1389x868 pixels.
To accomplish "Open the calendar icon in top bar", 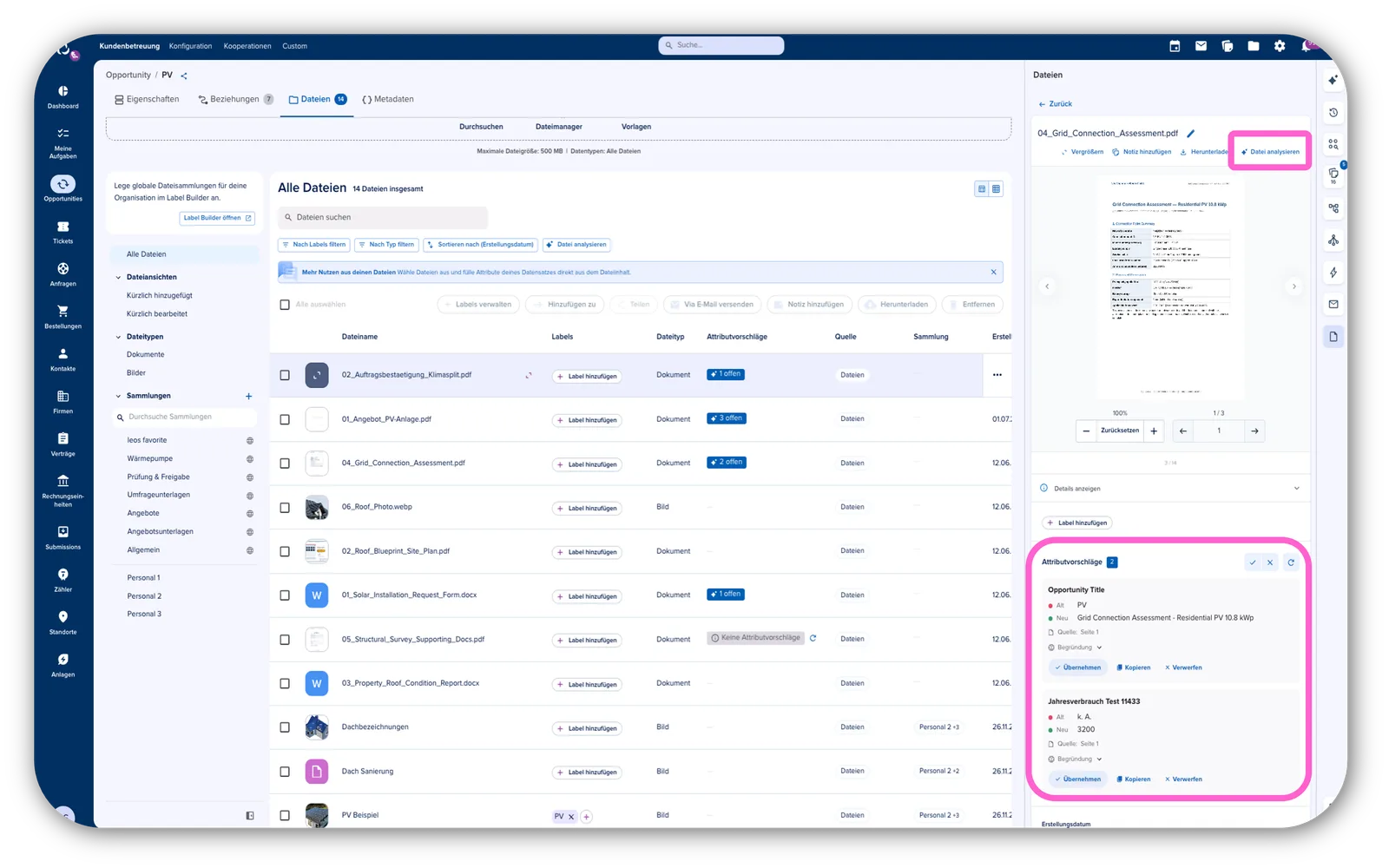I will (1175, 46).
